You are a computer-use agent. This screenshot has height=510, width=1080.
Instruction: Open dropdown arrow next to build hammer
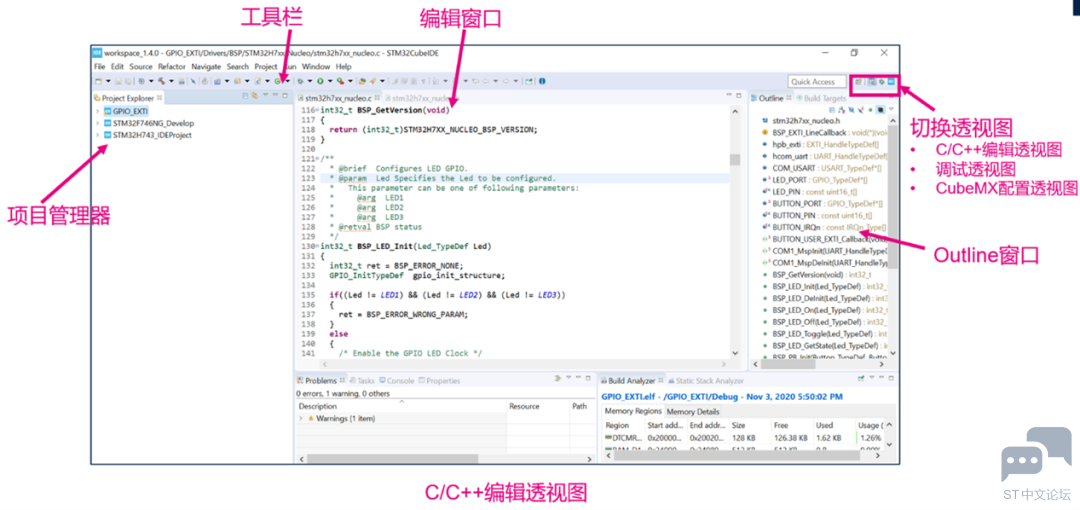172,81
